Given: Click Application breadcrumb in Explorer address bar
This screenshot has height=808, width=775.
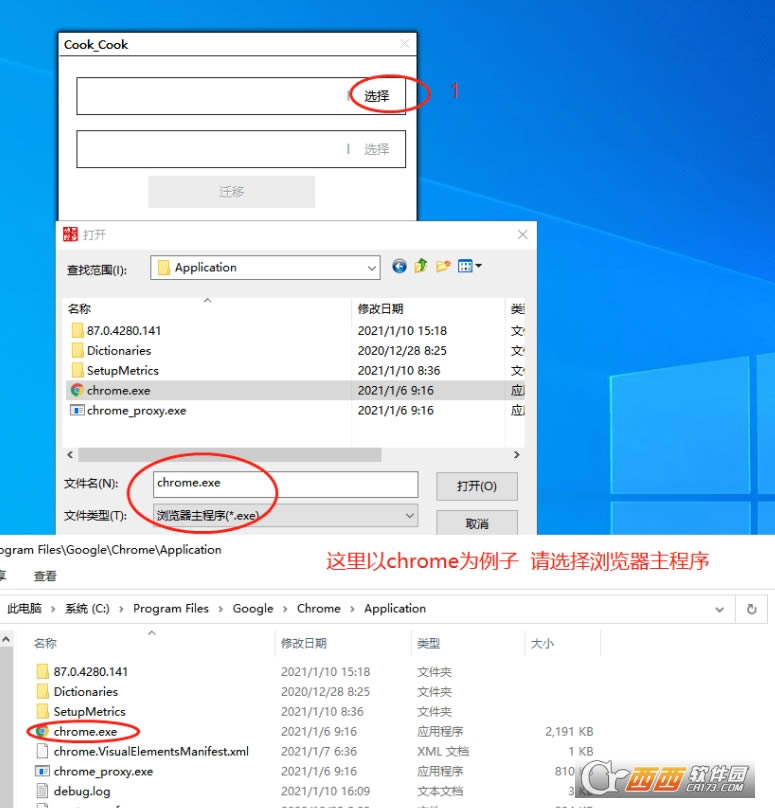Looking at the screenshot, I should pos(395,609).
